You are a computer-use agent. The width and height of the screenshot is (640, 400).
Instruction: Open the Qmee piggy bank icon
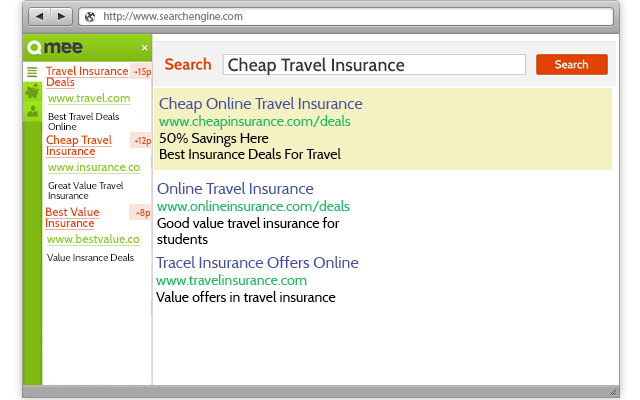click(x=32, y=92)
